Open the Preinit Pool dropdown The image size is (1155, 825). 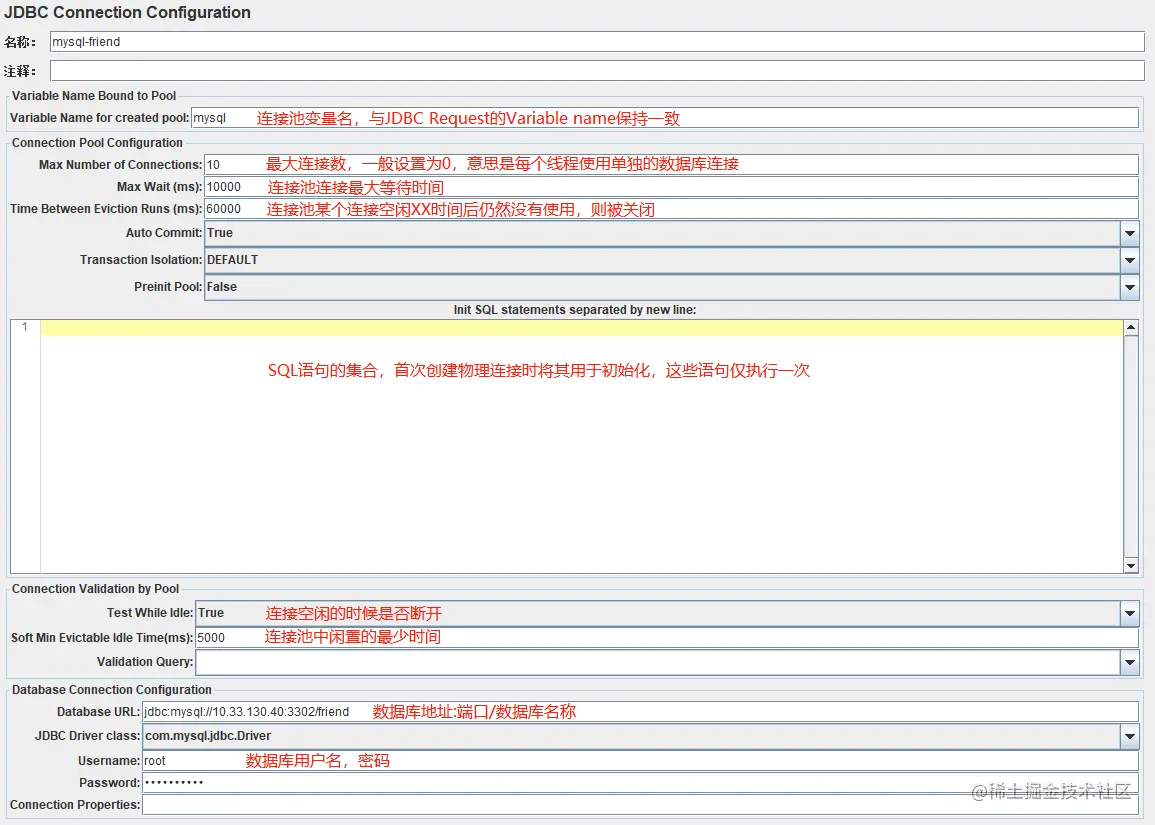tap(1130, 287)
